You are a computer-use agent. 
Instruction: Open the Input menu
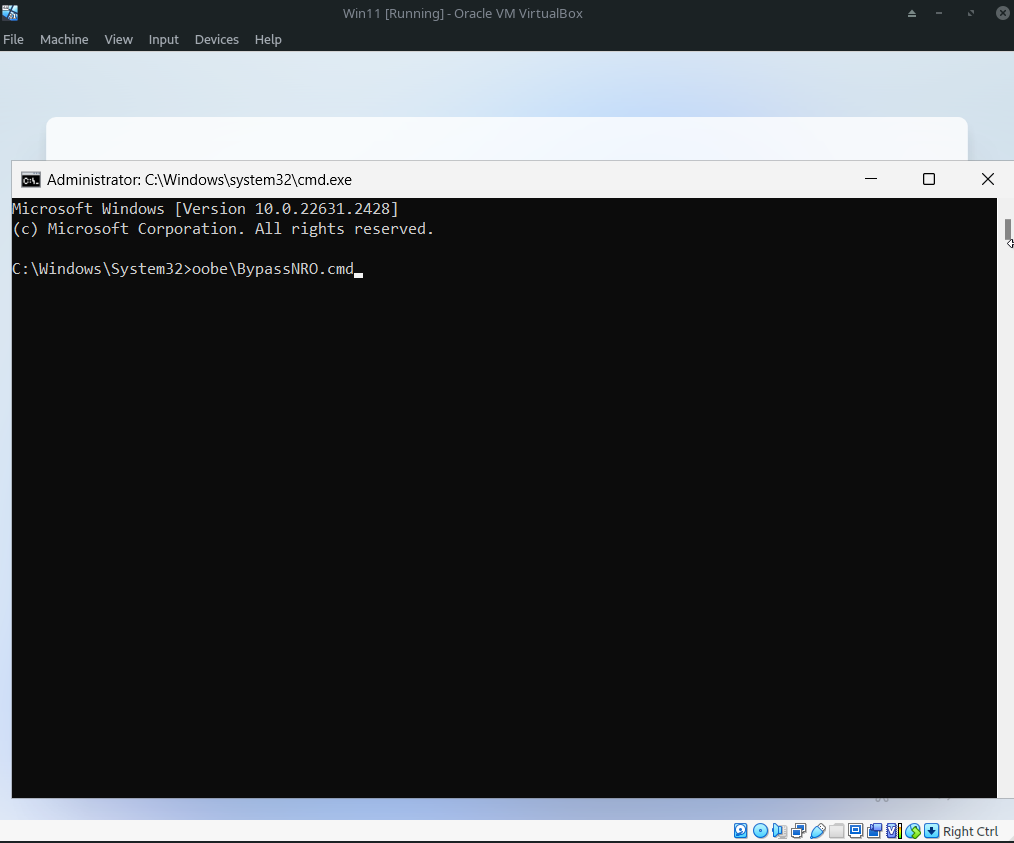coord(164,39)
